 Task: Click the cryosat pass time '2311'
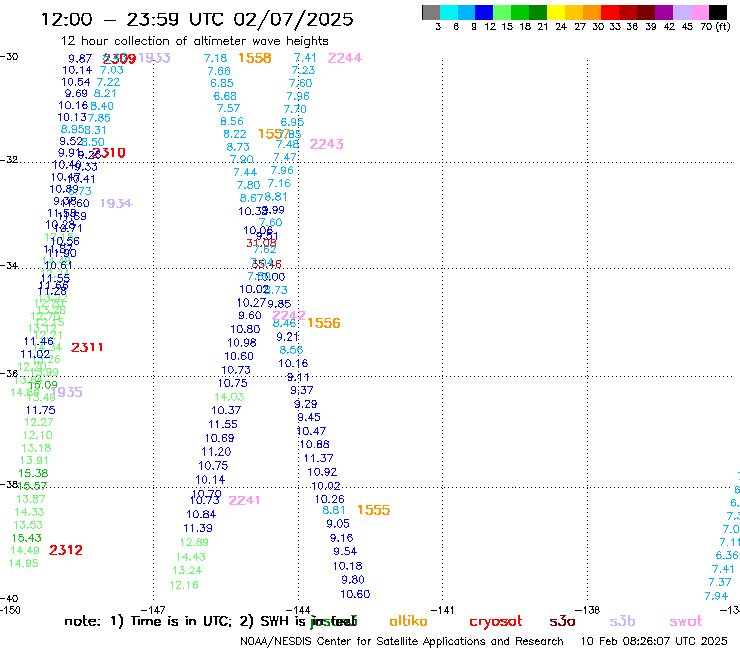click(87, 347)
